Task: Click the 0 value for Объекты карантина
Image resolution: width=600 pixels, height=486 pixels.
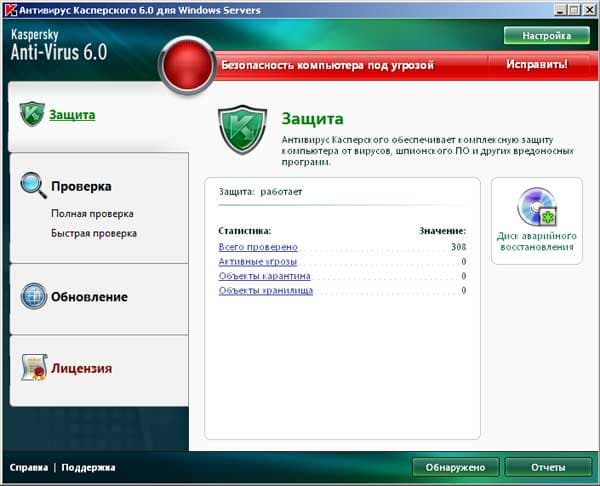Action: pyautogui.click(x=463, y=276)
